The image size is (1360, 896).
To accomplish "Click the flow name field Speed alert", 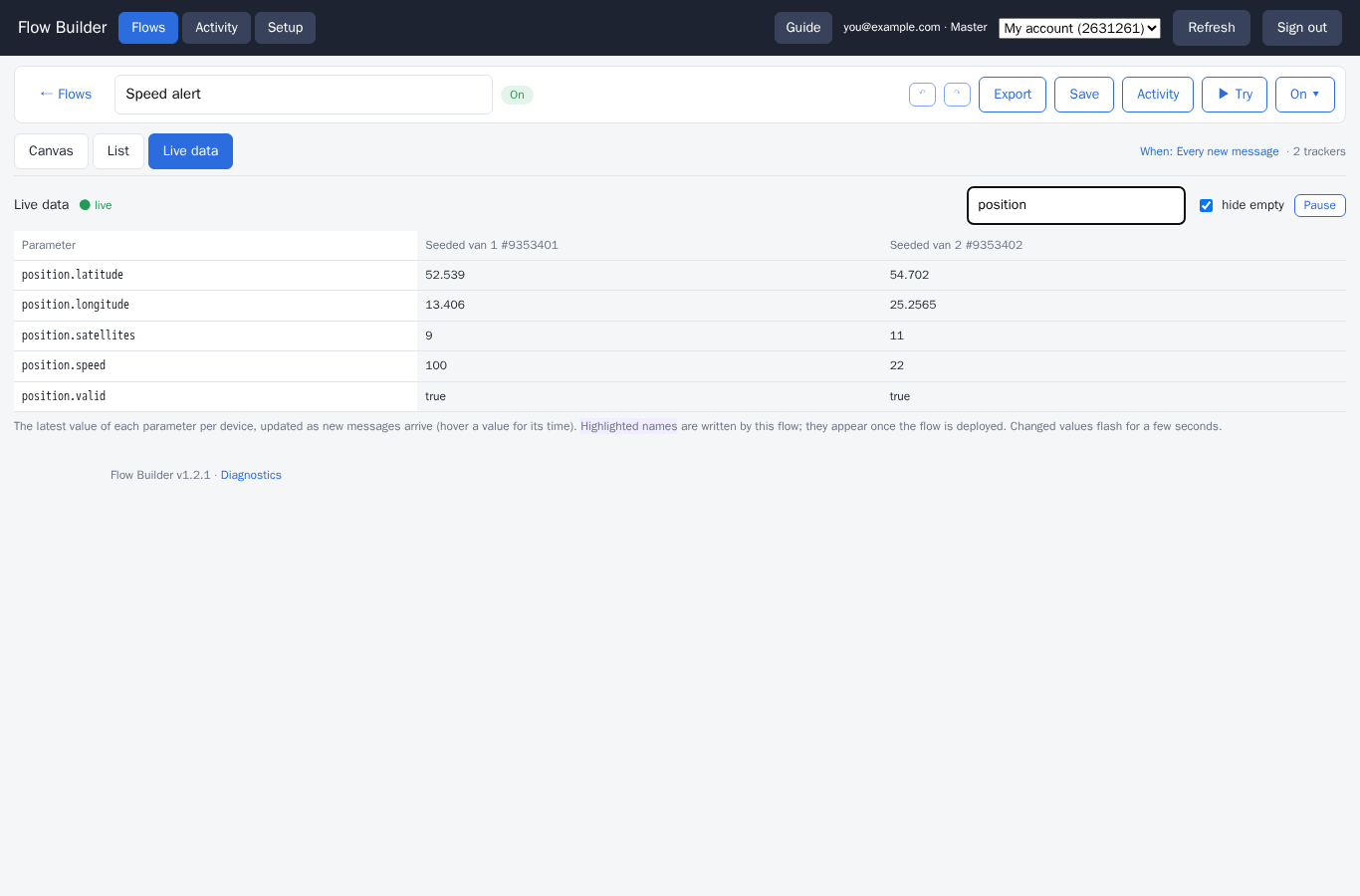I will click(304, 95).
